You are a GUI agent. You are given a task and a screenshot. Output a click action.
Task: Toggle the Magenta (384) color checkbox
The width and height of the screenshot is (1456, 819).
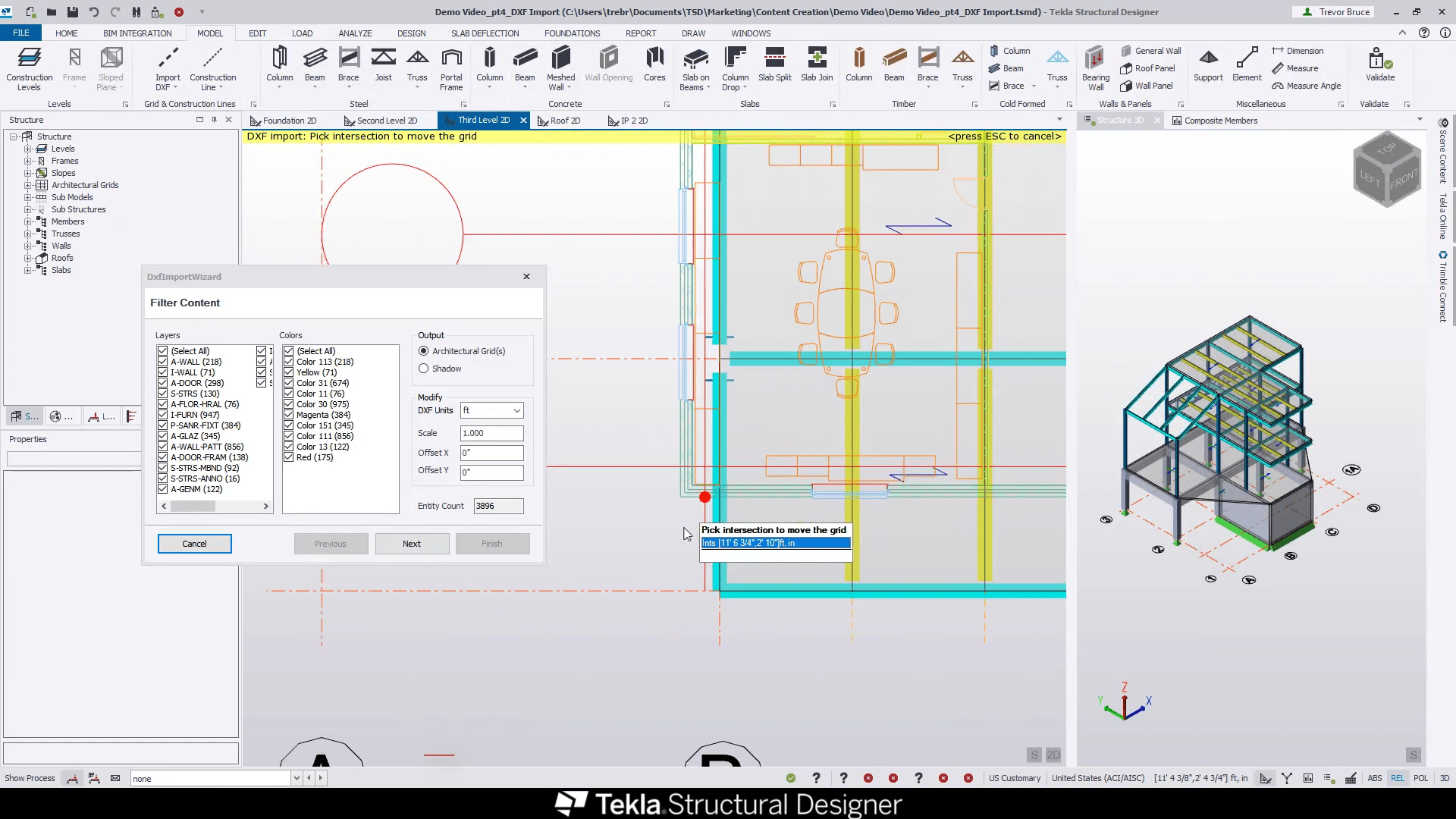pyautogui.click(x=289, y=415)
